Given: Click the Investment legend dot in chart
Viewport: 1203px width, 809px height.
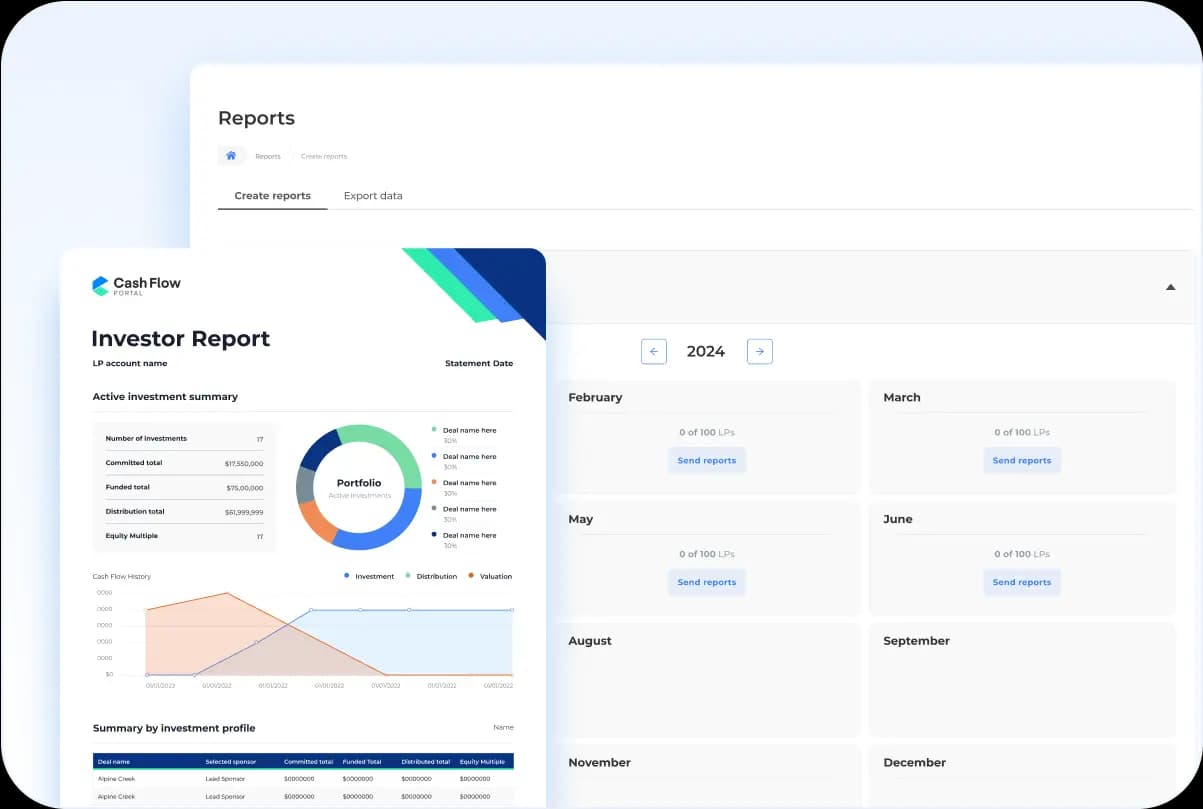Looking at the screenshot, I should [346, 576].
